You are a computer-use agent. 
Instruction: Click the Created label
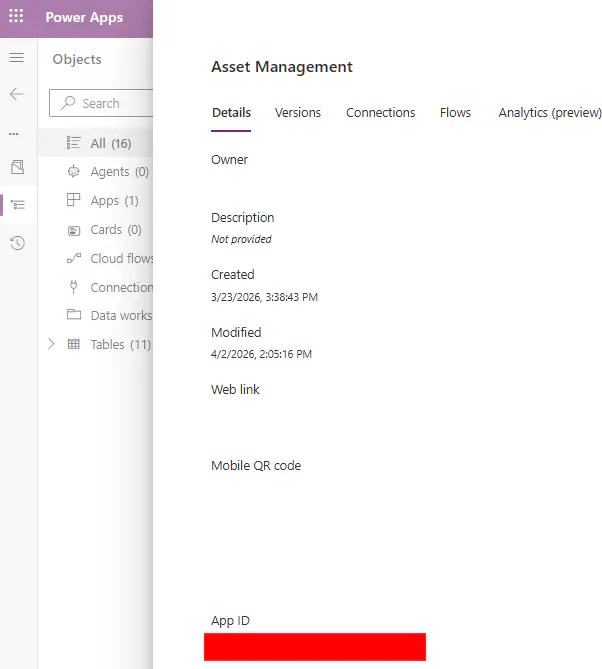(233, 274)
